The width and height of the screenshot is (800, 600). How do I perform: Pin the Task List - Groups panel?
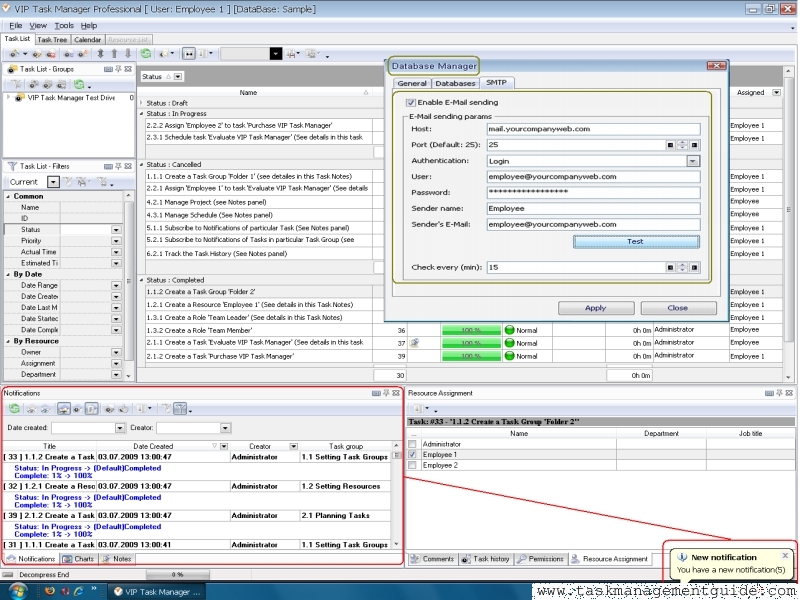pos(118,69)
